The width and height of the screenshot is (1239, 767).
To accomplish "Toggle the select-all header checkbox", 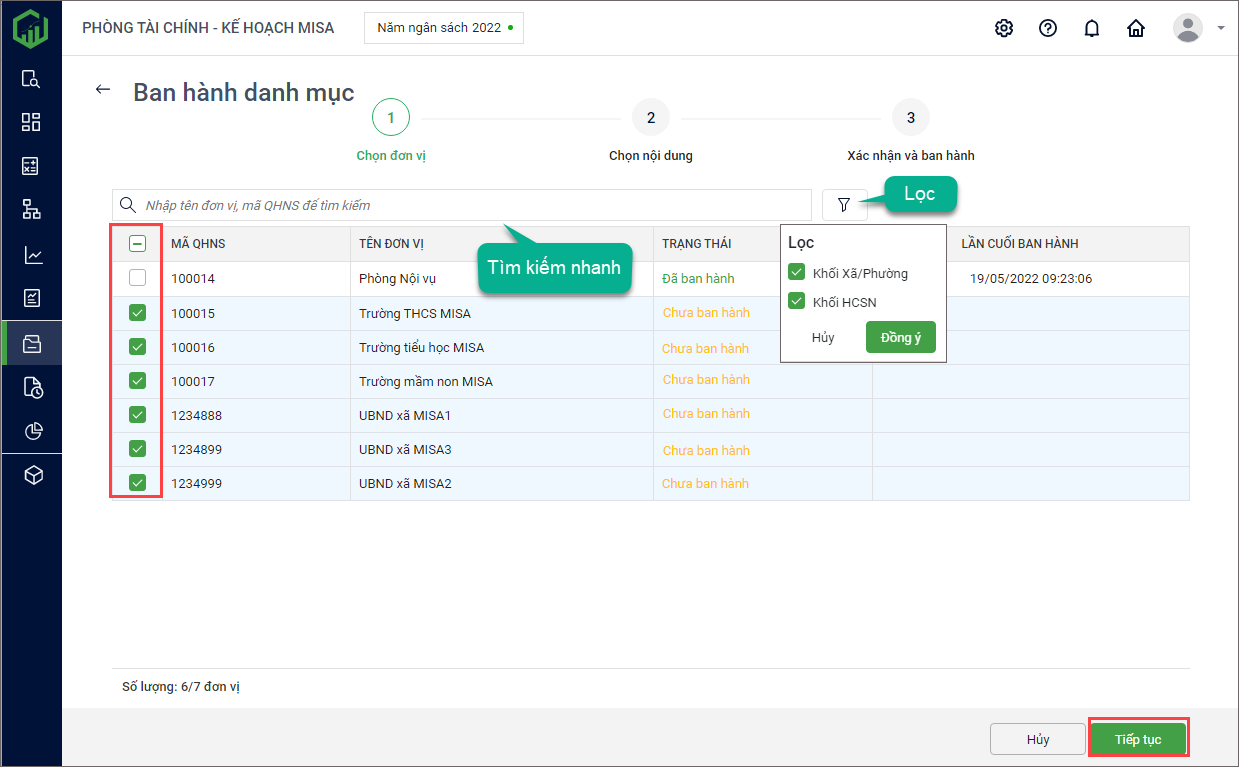I will tap(138, 243).
